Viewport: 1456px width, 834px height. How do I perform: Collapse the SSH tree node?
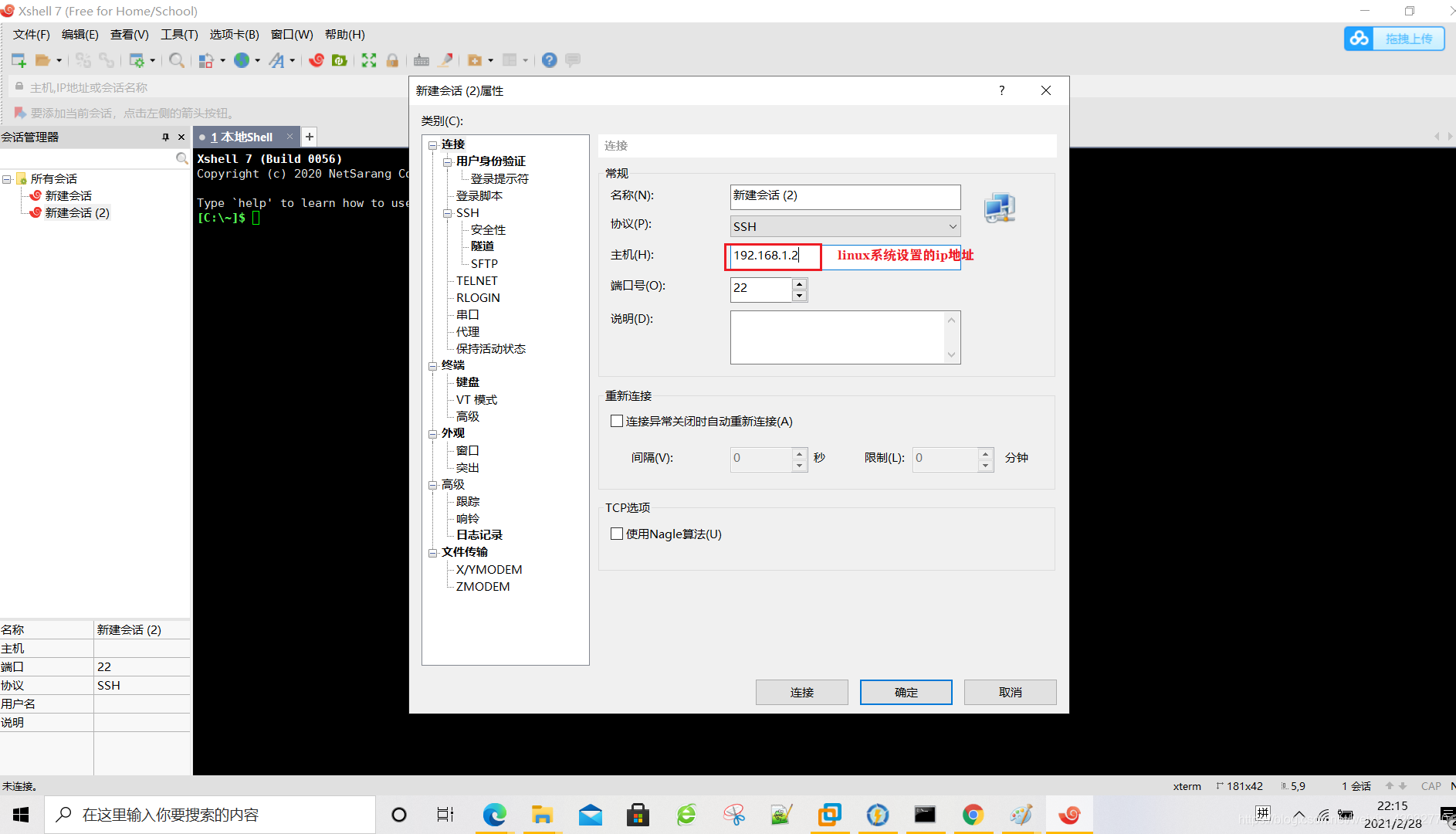pyautogui.click(x=448, y=213)
